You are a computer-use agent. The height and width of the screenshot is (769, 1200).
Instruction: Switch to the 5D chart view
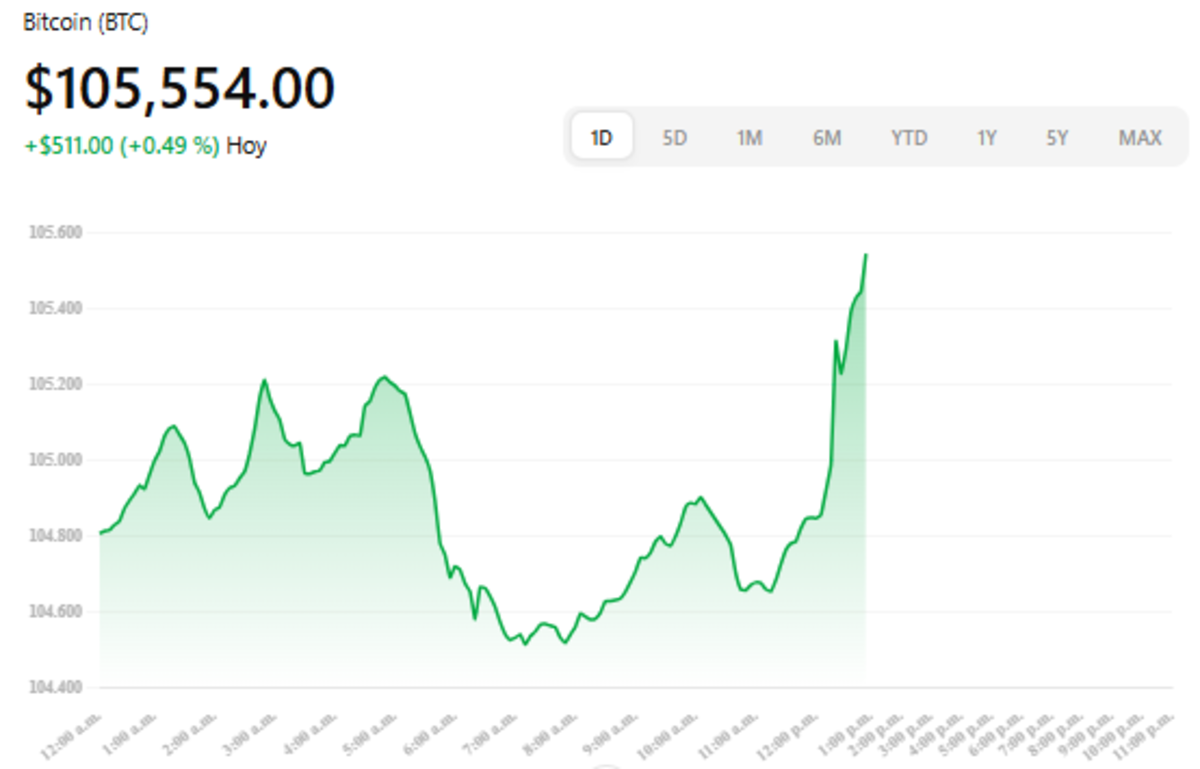tap(675, 137)
